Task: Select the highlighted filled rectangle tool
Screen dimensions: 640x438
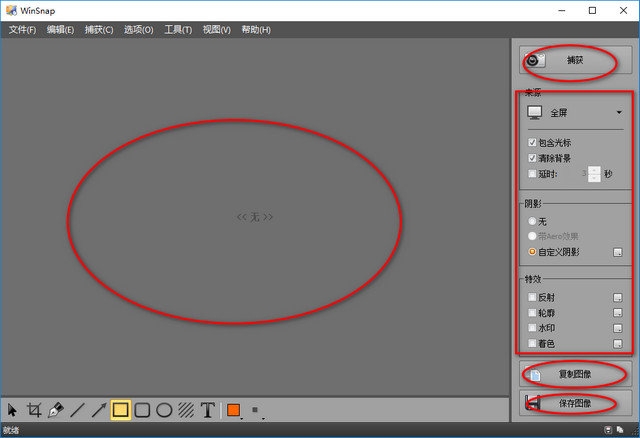Action: click(x=120, y=410)
